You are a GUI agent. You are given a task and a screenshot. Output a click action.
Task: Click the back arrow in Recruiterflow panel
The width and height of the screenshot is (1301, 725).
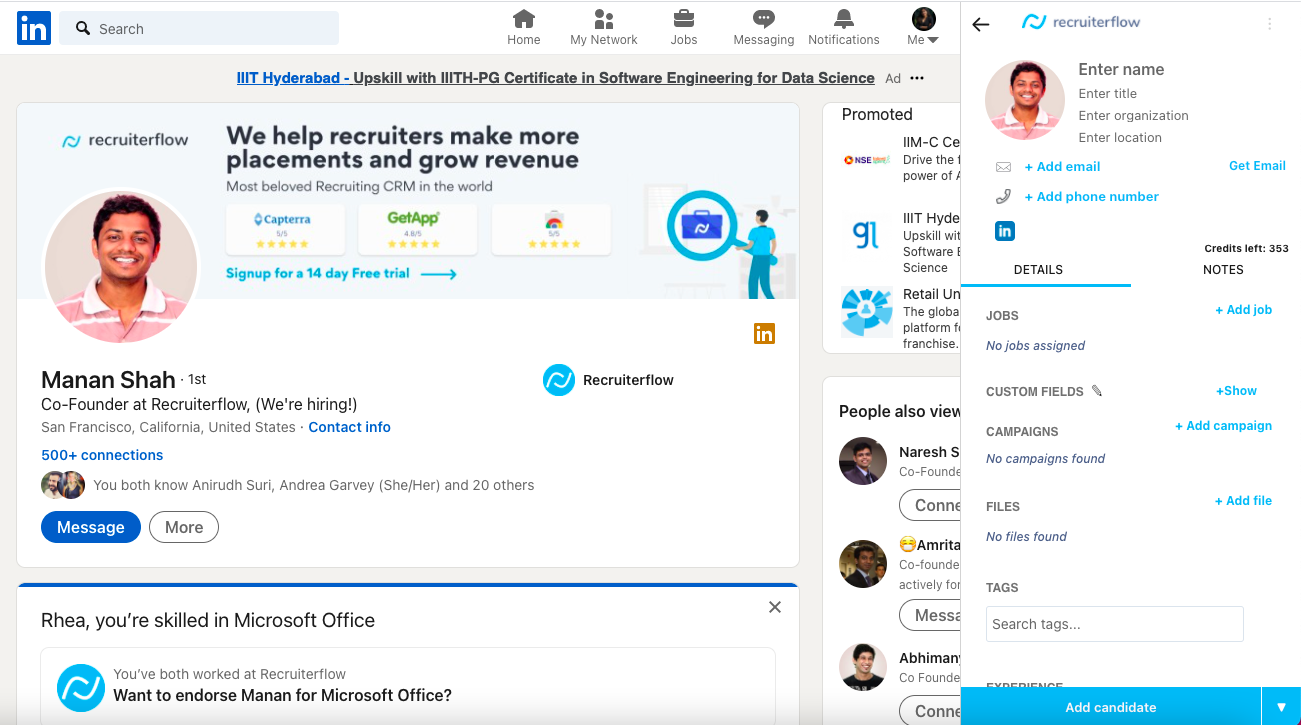click(x=981, y=24)
